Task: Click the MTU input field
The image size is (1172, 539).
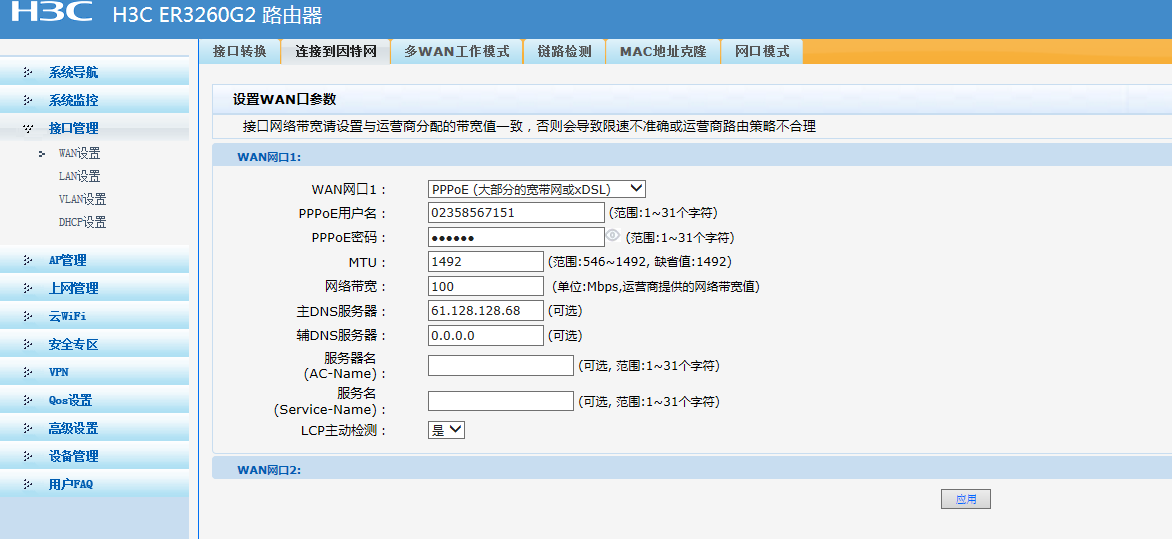Action: coord(486,262)
